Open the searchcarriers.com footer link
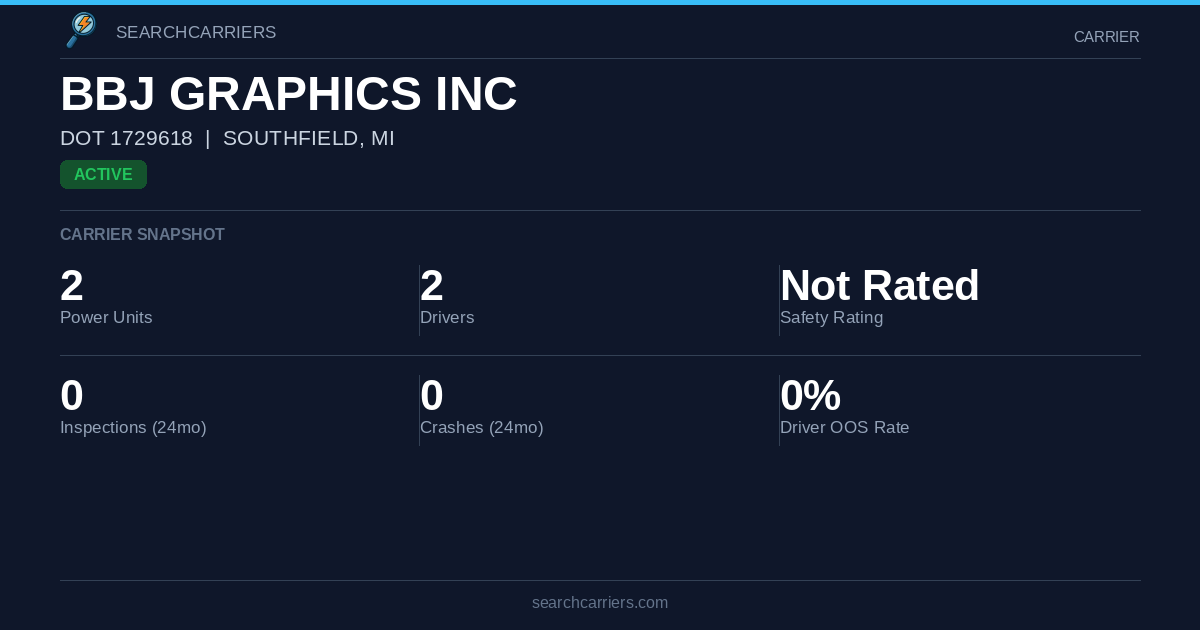This screenshot has height=630, width=1200. tap(600, 603)
